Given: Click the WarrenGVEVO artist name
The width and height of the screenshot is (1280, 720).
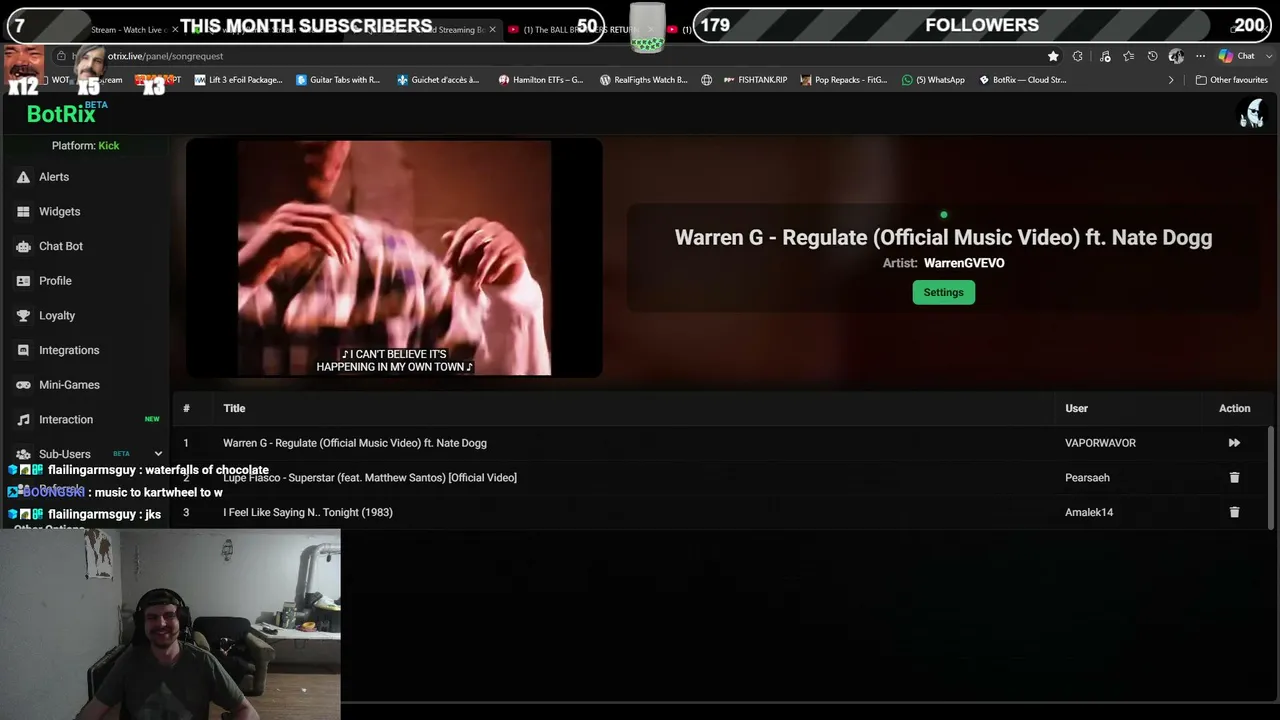Looking at the screenshot, I should (964, 263).
